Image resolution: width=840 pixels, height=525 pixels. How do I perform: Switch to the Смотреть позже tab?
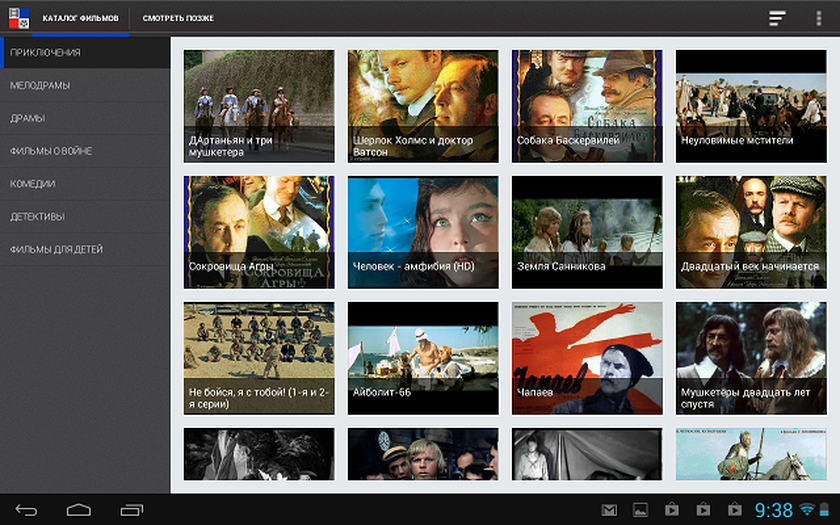[x=178, y=18]
